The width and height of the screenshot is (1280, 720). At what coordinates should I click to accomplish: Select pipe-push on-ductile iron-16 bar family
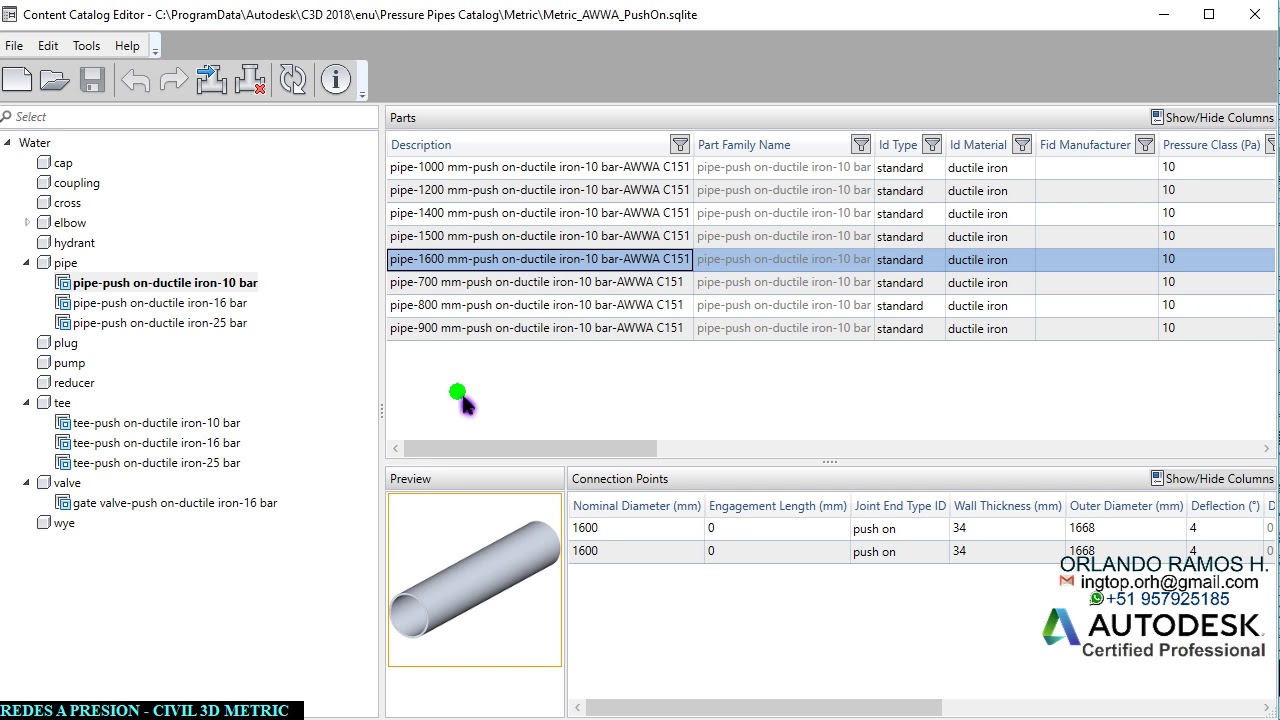(160, 303)
